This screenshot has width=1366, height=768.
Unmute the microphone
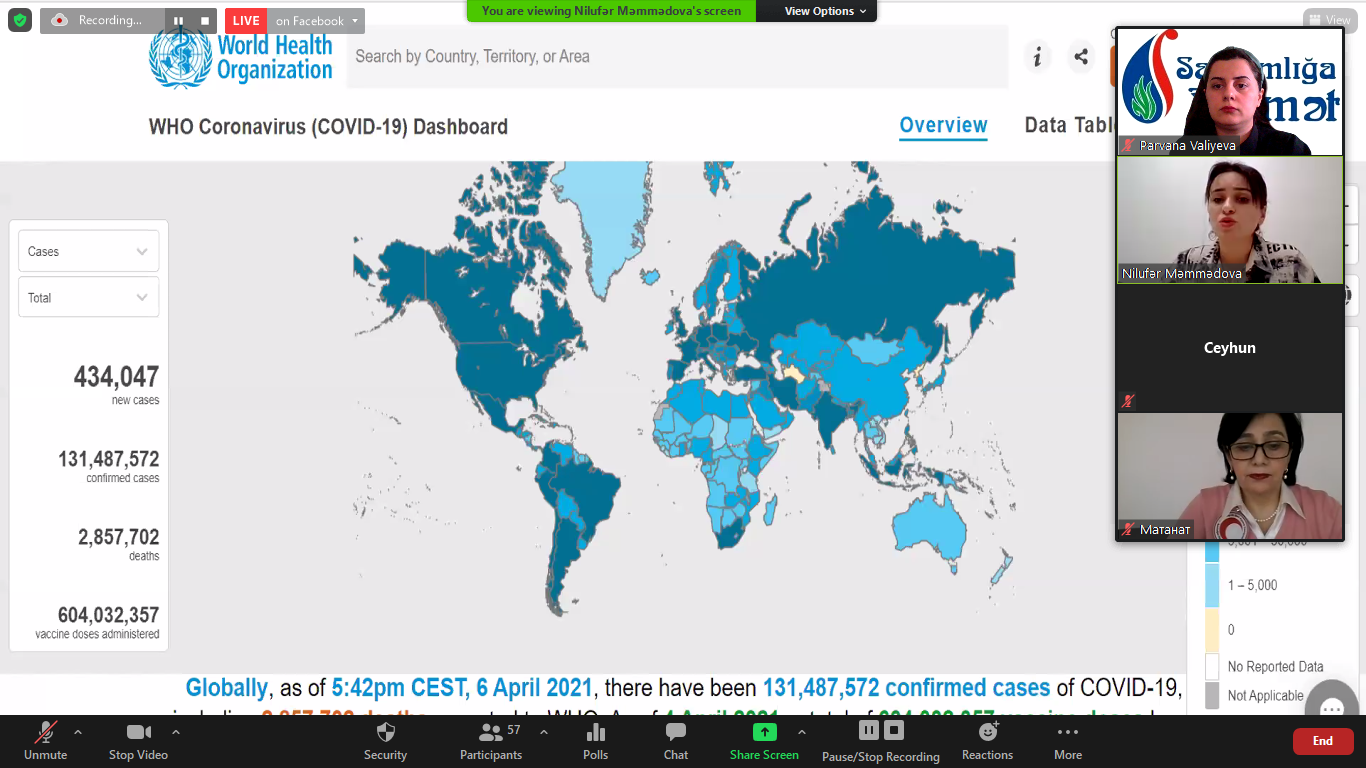click(x=46, y=741)
